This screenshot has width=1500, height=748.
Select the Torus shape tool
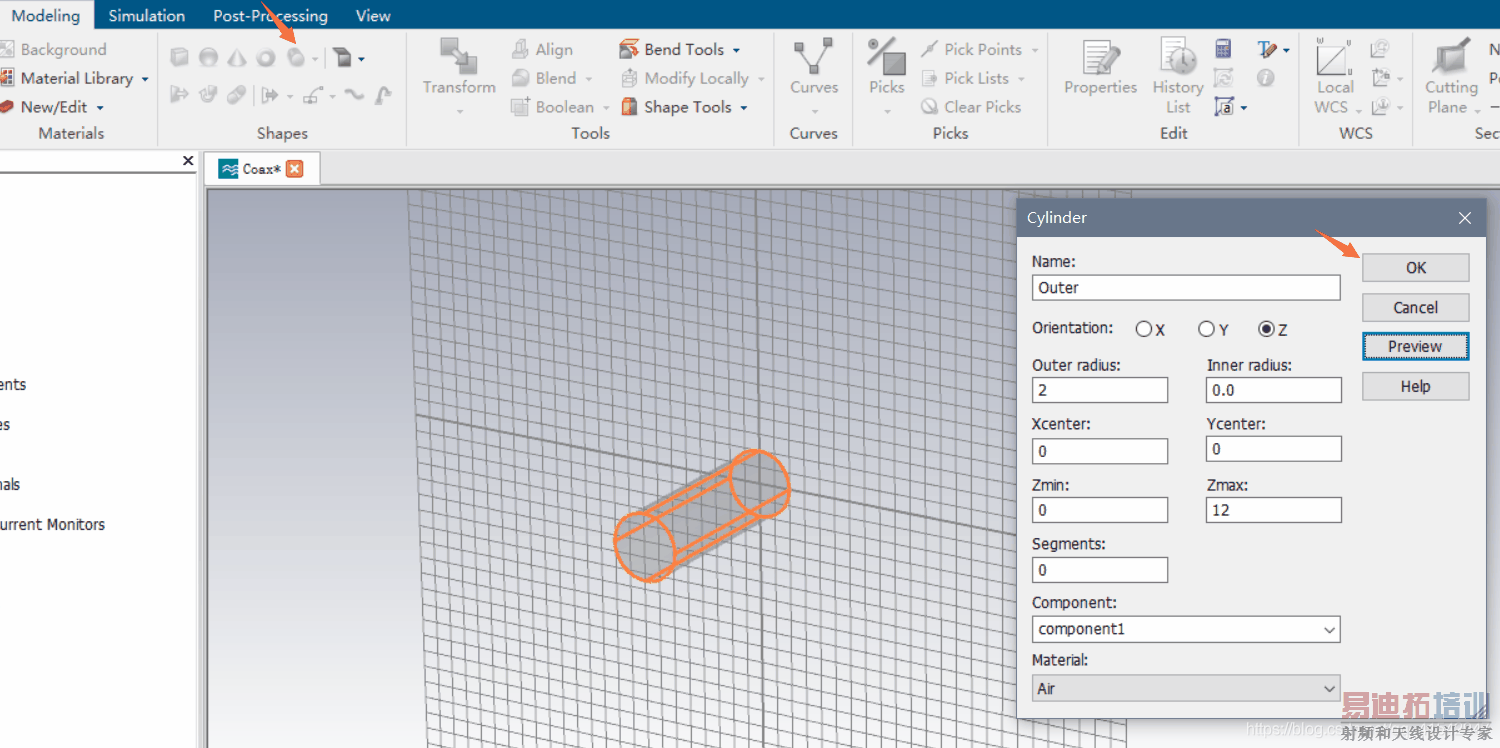[x=266, y=58]
